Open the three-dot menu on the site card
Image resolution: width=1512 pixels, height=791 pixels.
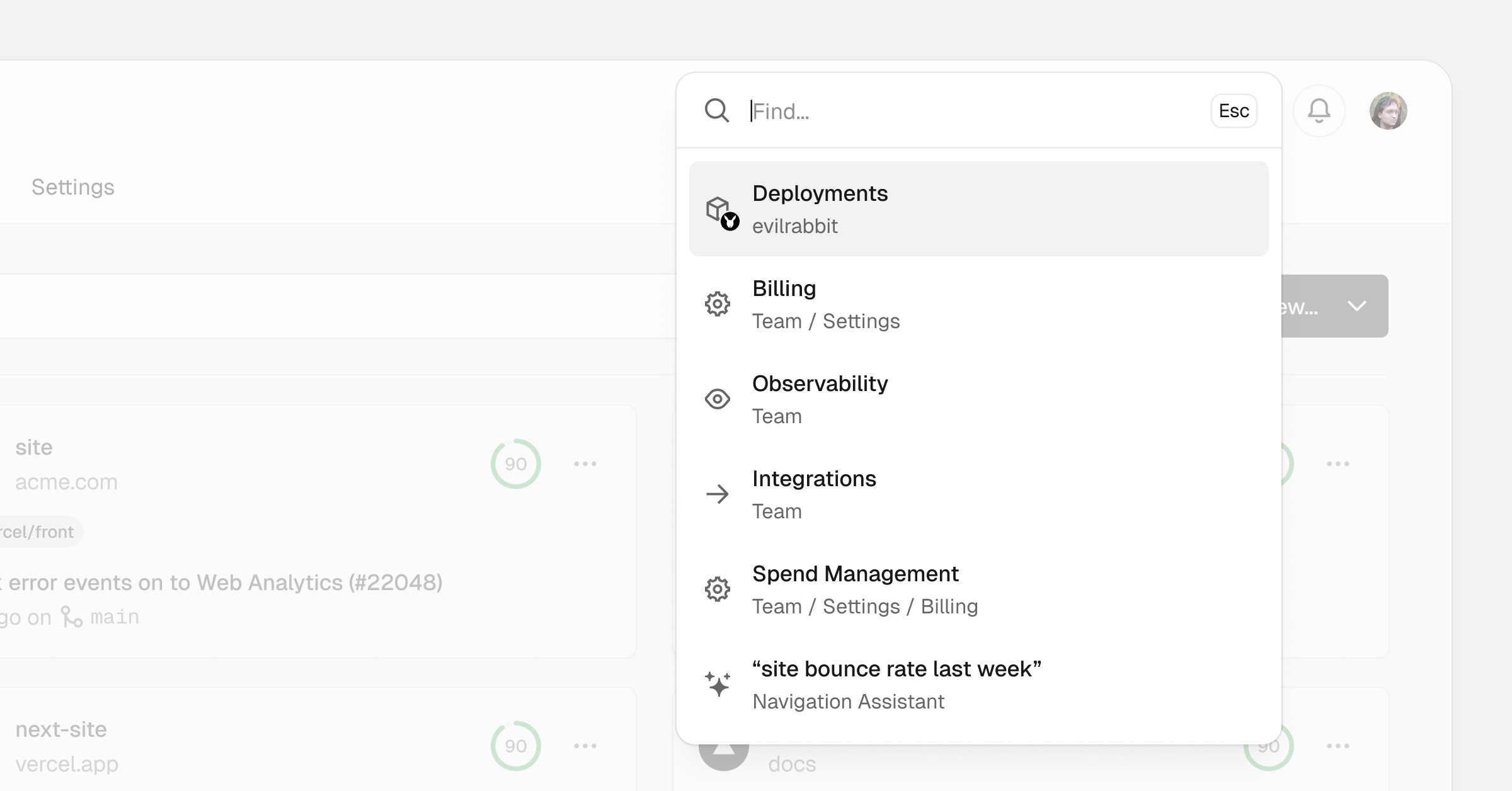click(586, 463)
